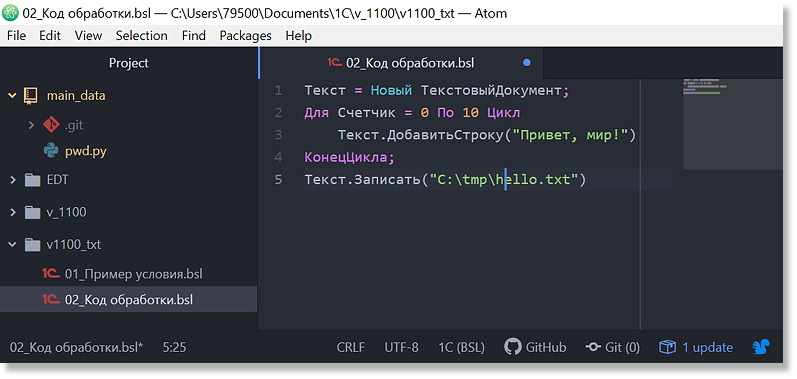This screenshot has height=379, width=797.
Task: Open the Help menu
Action: tap(298, 36)
